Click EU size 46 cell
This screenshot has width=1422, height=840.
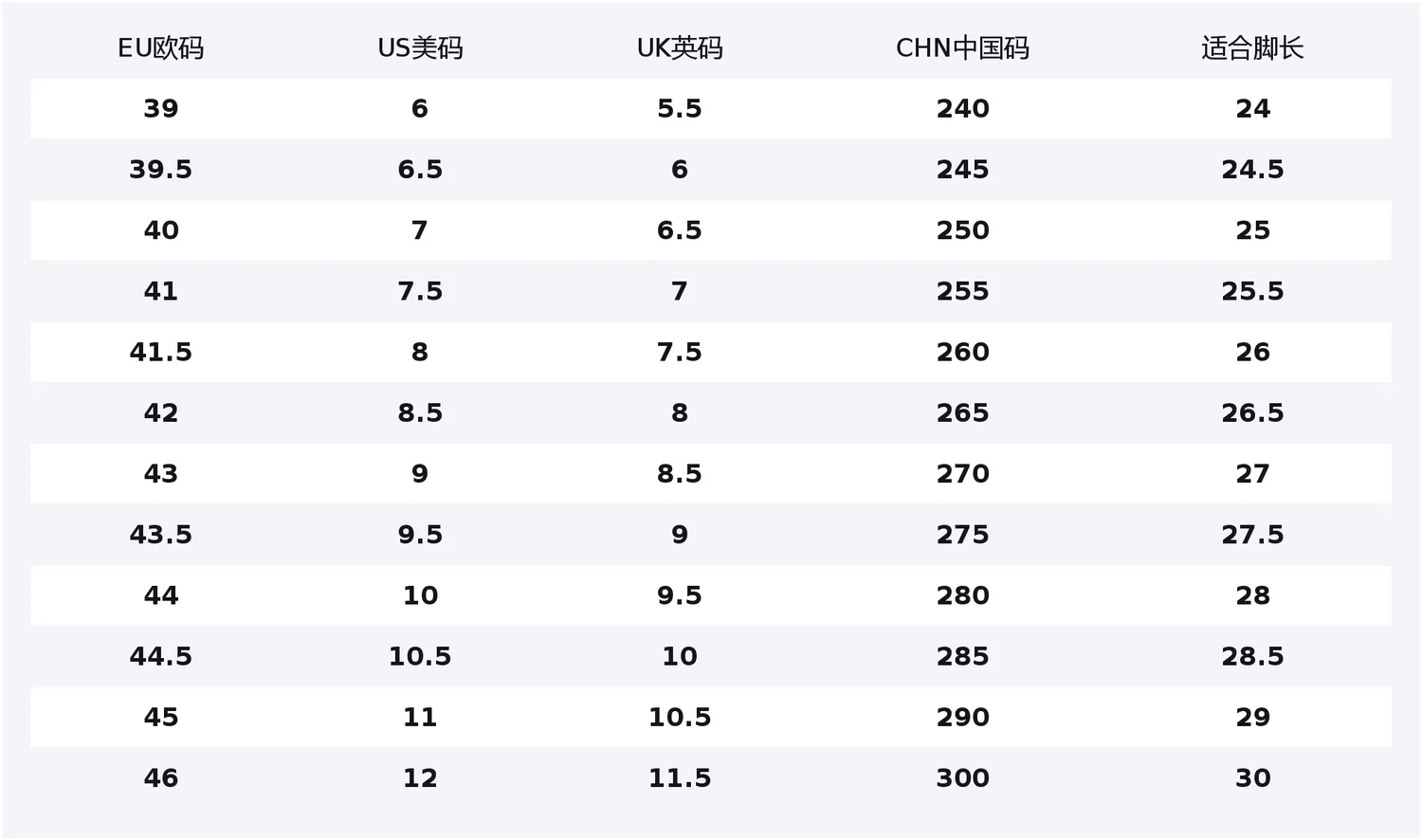pyautogui.click(x=161, y=777)
